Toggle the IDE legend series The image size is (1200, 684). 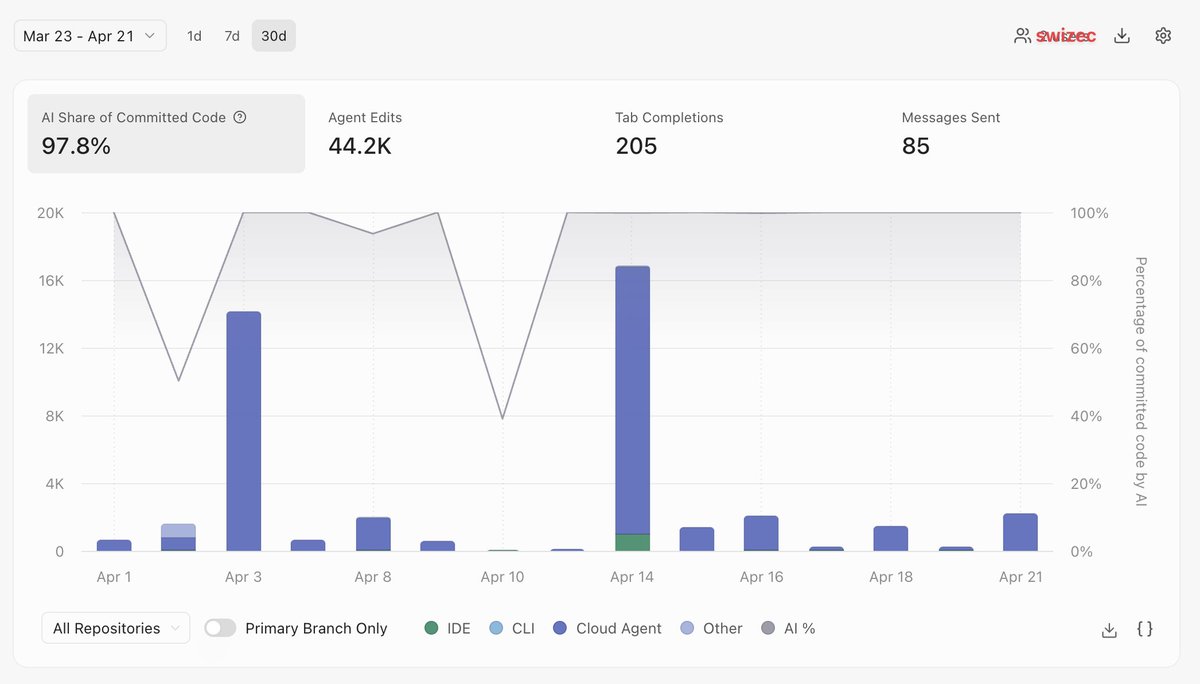447,628
